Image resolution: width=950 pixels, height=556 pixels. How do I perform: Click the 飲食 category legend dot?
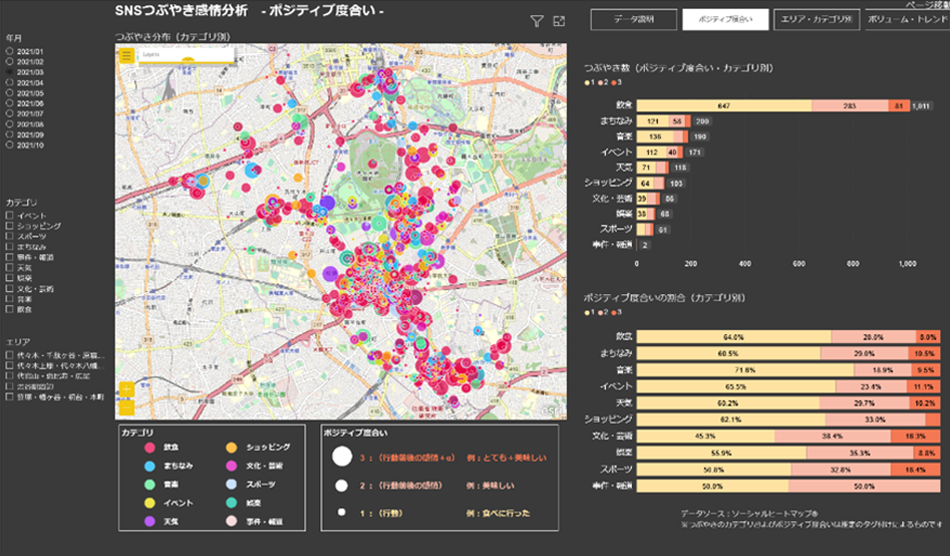[151, 447]
